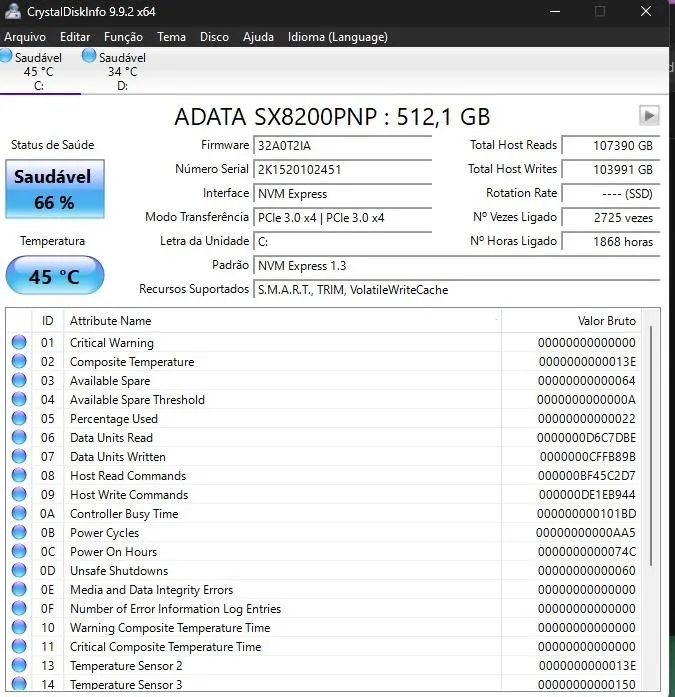Click the Firmware field 32A0T2IA
The image size is (675, 697).
point(342,145)
